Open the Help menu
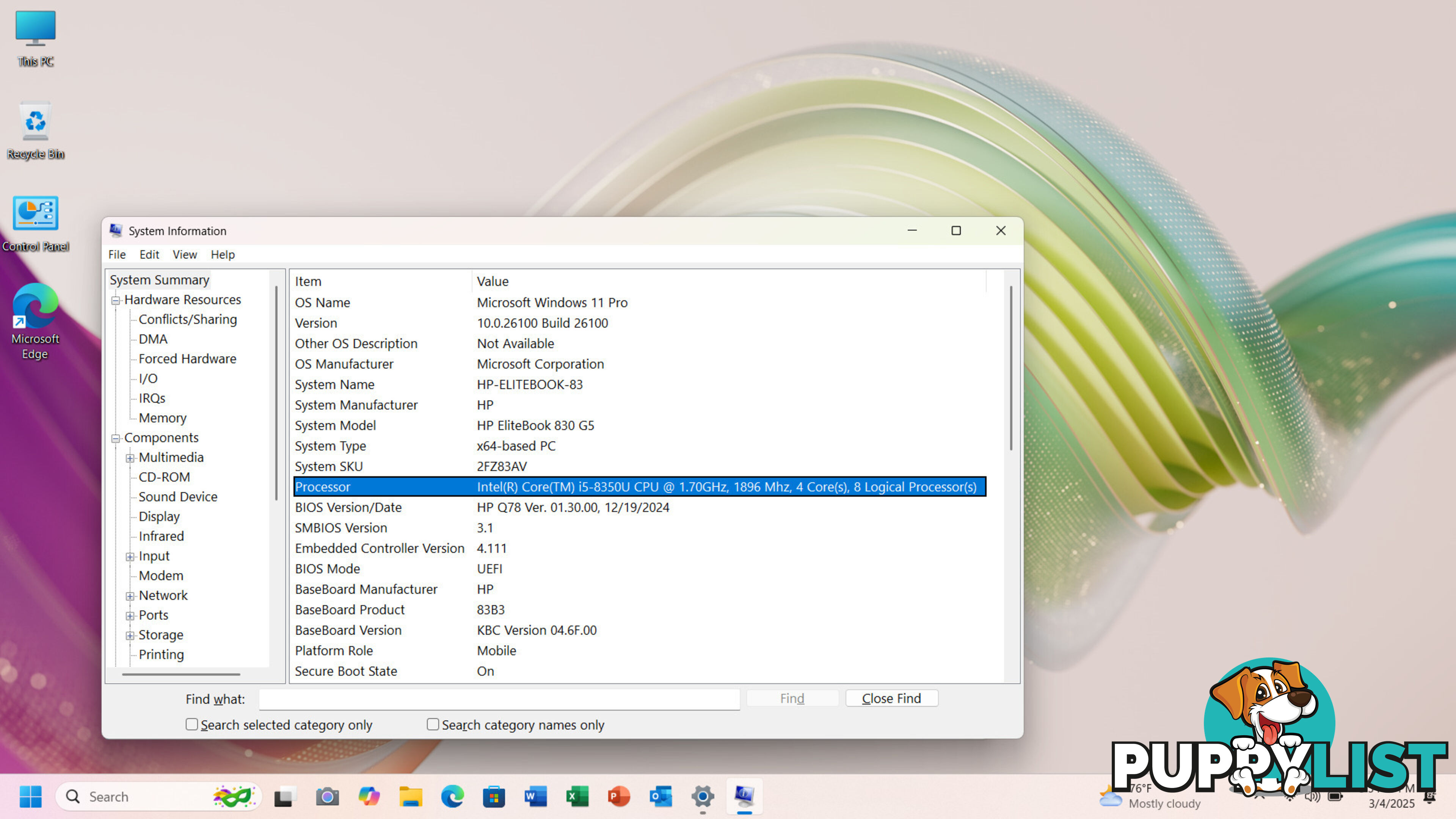The width and height of the screenshot is (1456, 819). 223,254
